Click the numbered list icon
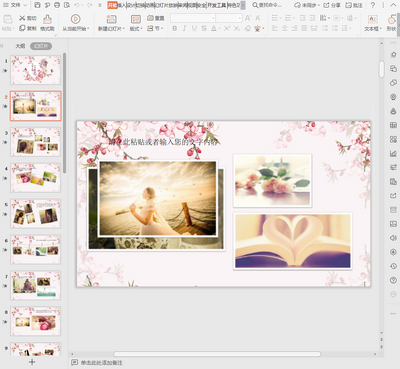Image resolution: width=400 pixels, height=369 pixels. point(288,18)
